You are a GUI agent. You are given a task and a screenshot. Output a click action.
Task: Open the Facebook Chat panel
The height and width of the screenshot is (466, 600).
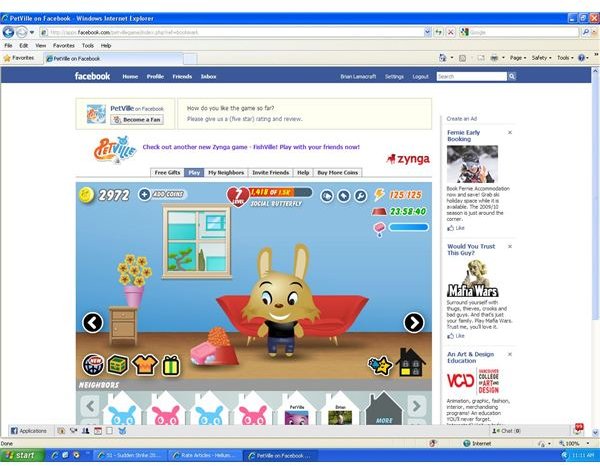tap(506, 431)
